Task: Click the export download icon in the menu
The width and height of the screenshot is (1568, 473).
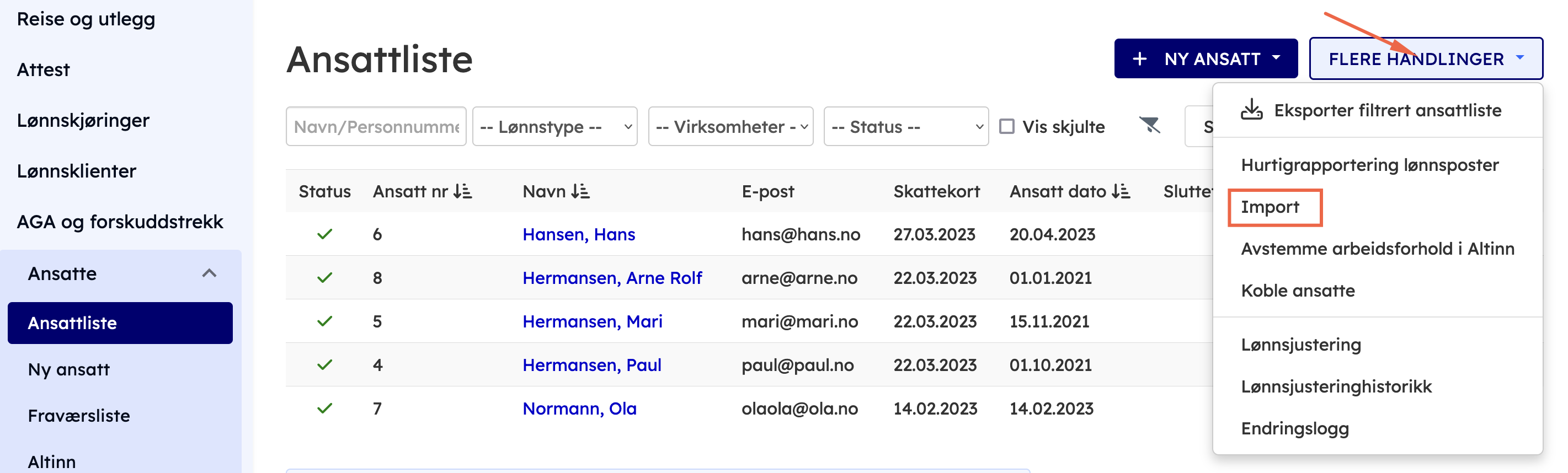Action: click(1251, 110)
